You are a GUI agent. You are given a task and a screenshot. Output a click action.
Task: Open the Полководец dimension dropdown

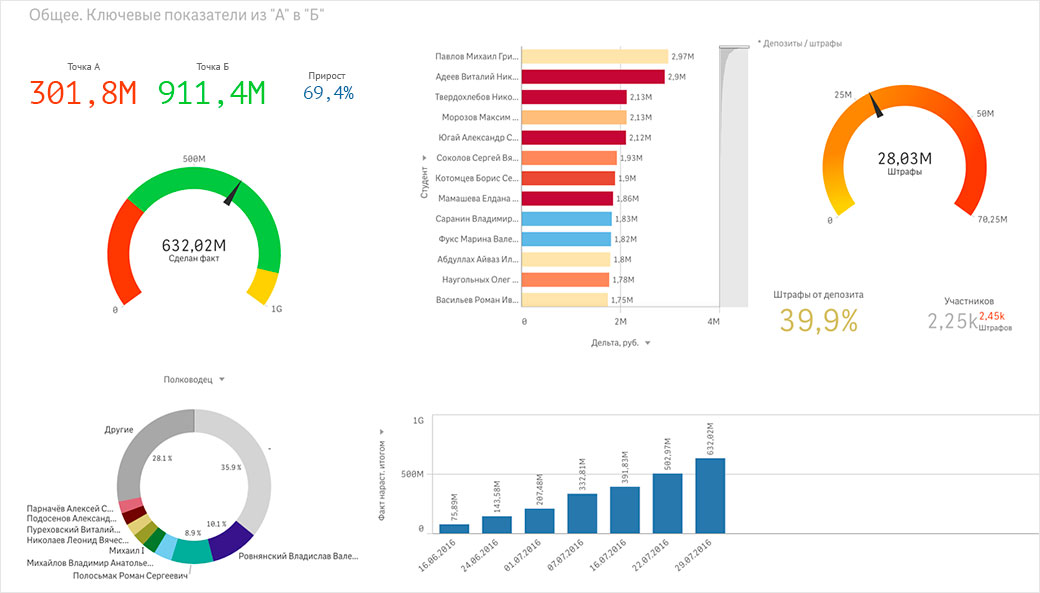221,380
